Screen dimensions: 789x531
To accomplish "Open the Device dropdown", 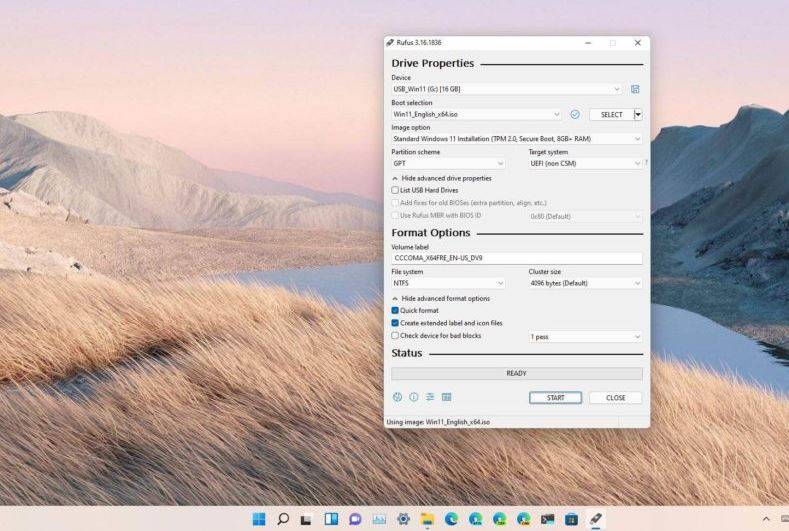I will tap(507, 89).
